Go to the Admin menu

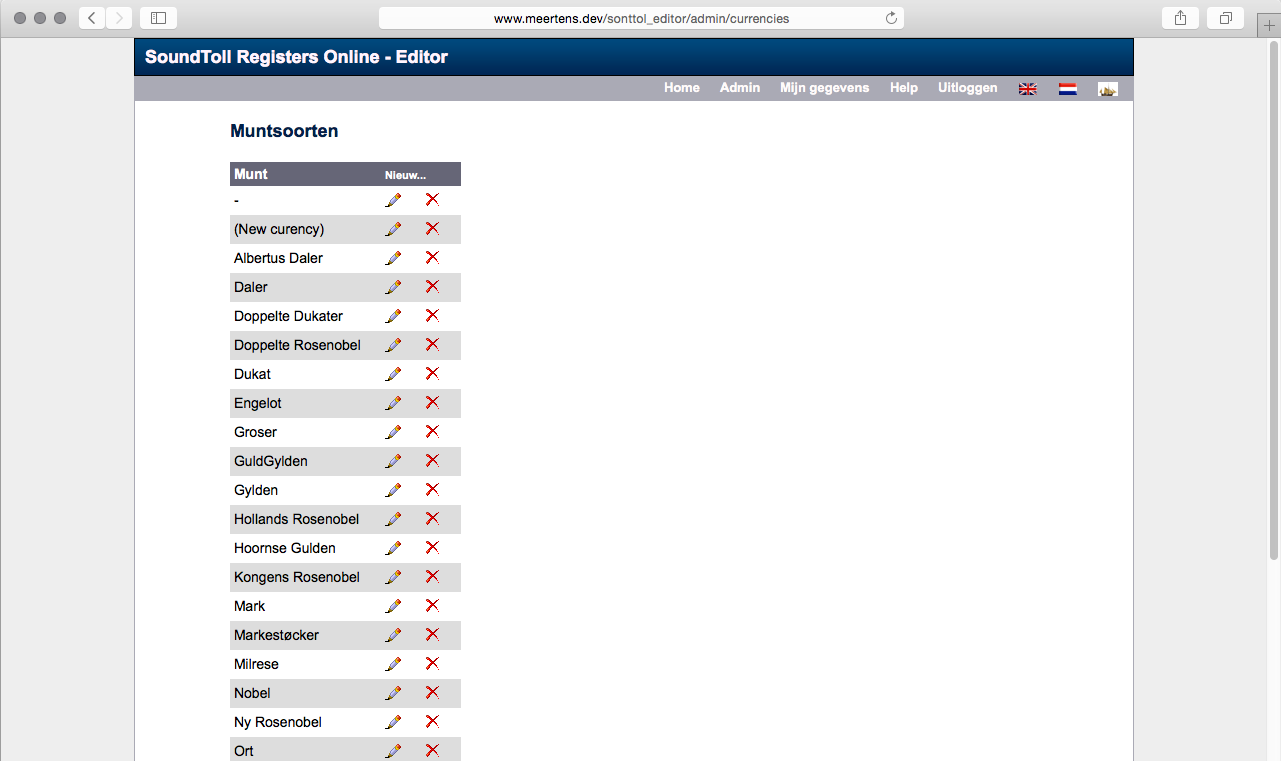click(739, 88)
